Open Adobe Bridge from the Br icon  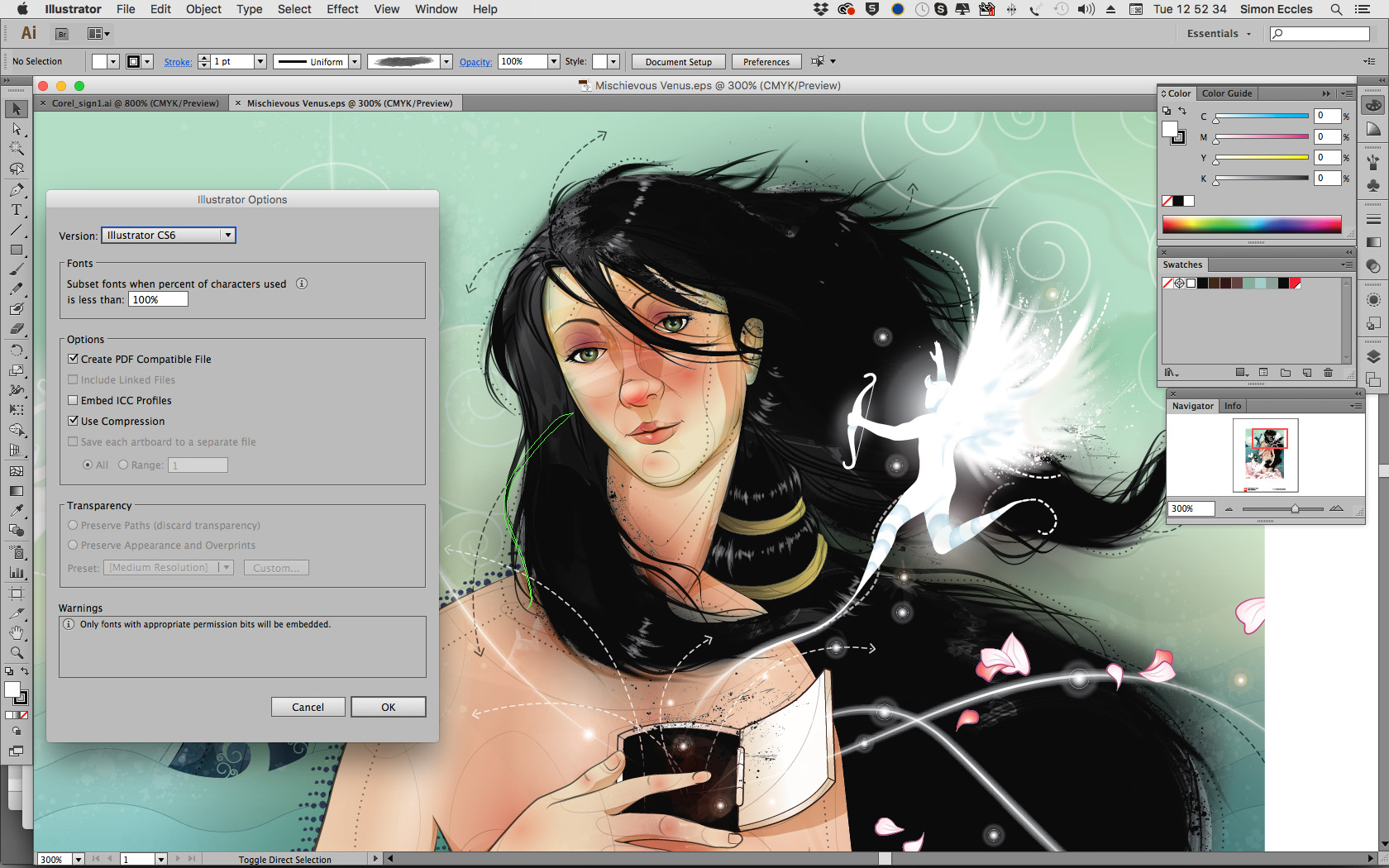click(x=61, y=34)
